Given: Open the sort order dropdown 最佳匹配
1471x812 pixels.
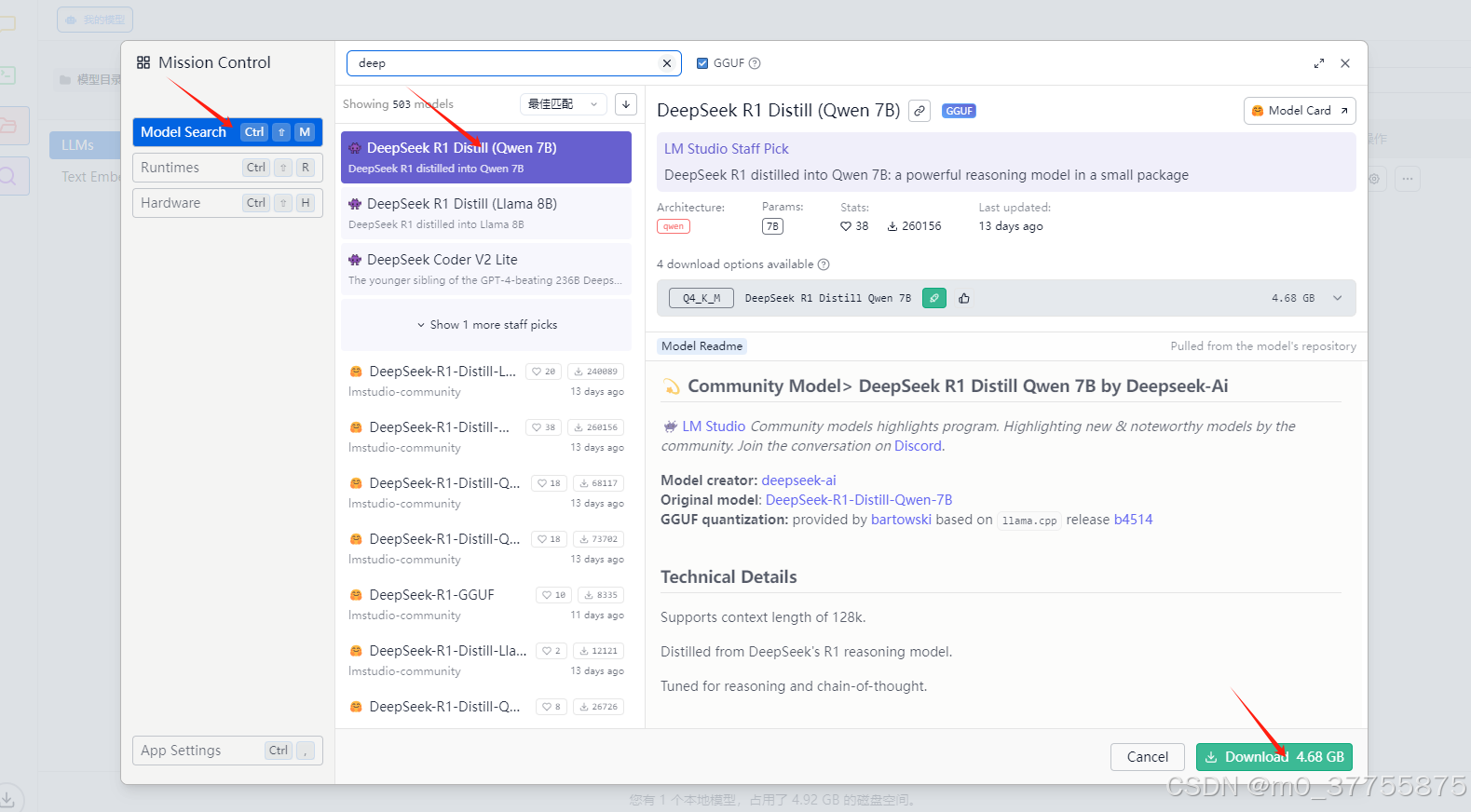Looking at the screenshot, I should pos(563,104).
